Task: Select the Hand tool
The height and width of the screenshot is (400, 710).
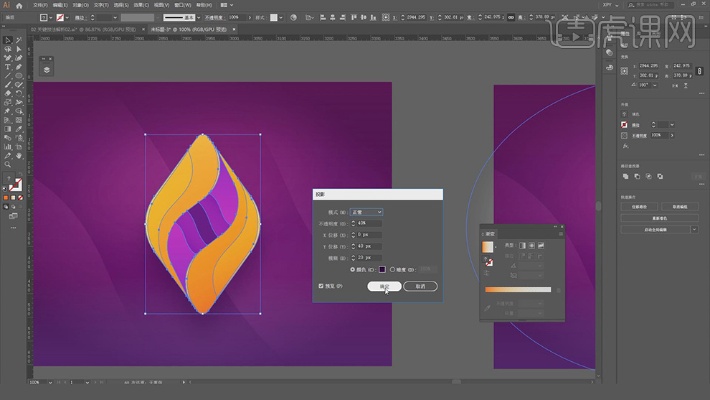Action: pyautogui.click(x=19, y=156)
